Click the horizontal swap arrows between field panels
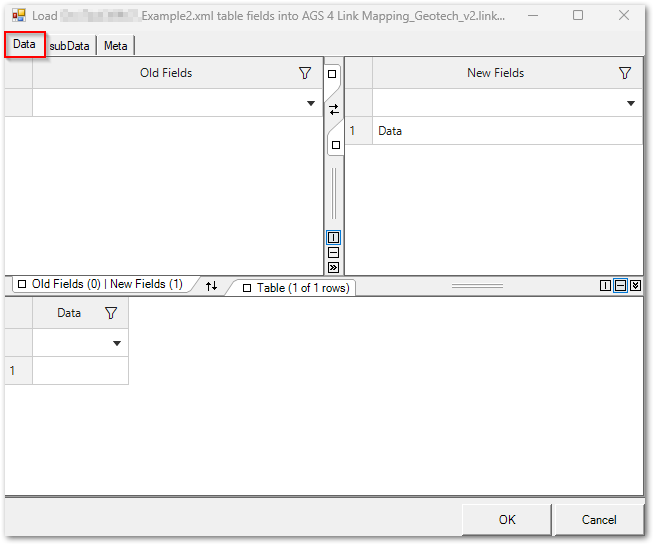 coord(334,109)
